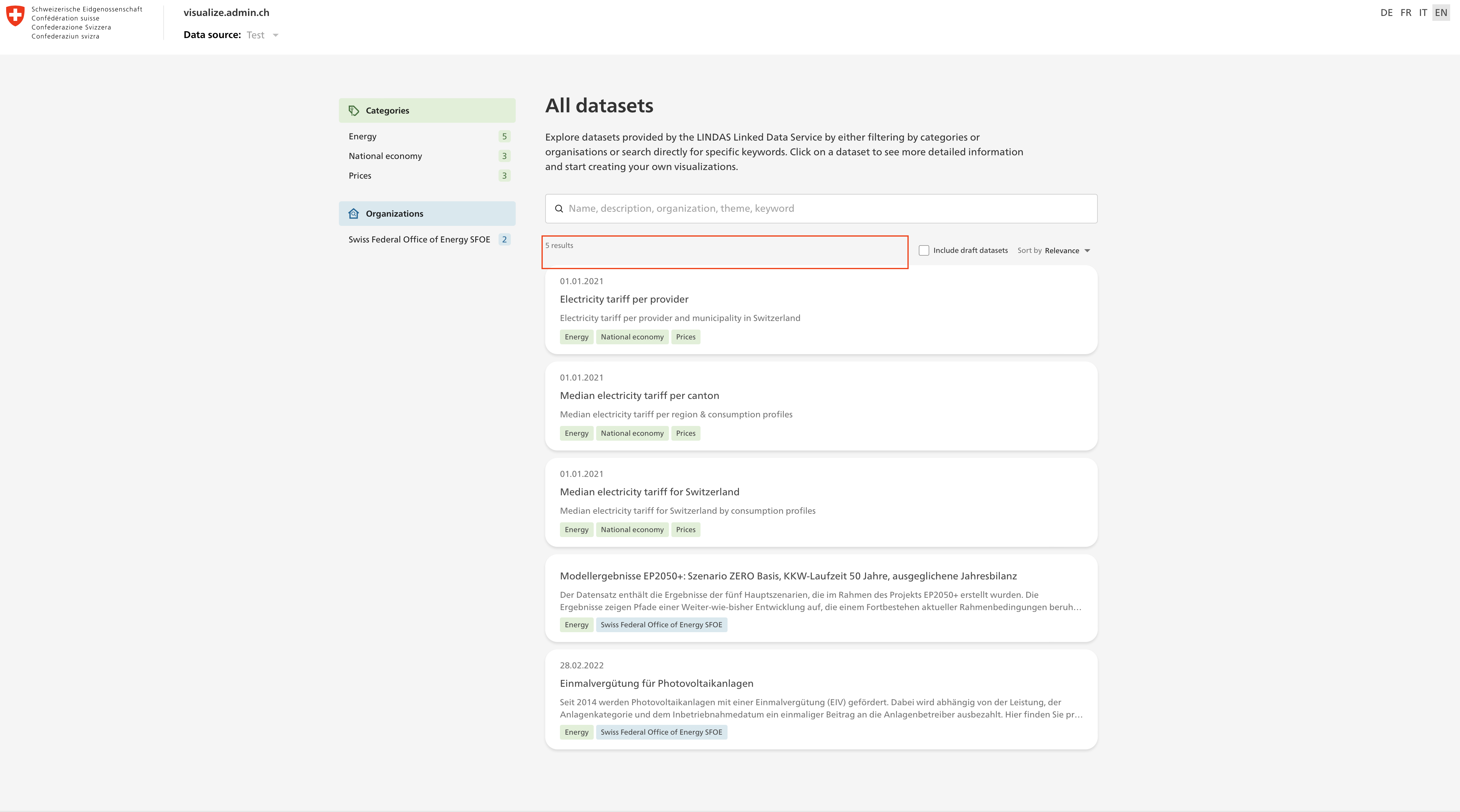The height and width of the screenshot is (812, 1460).
Task: Filter datasets by the Energy category
Action: pos(362,136)
